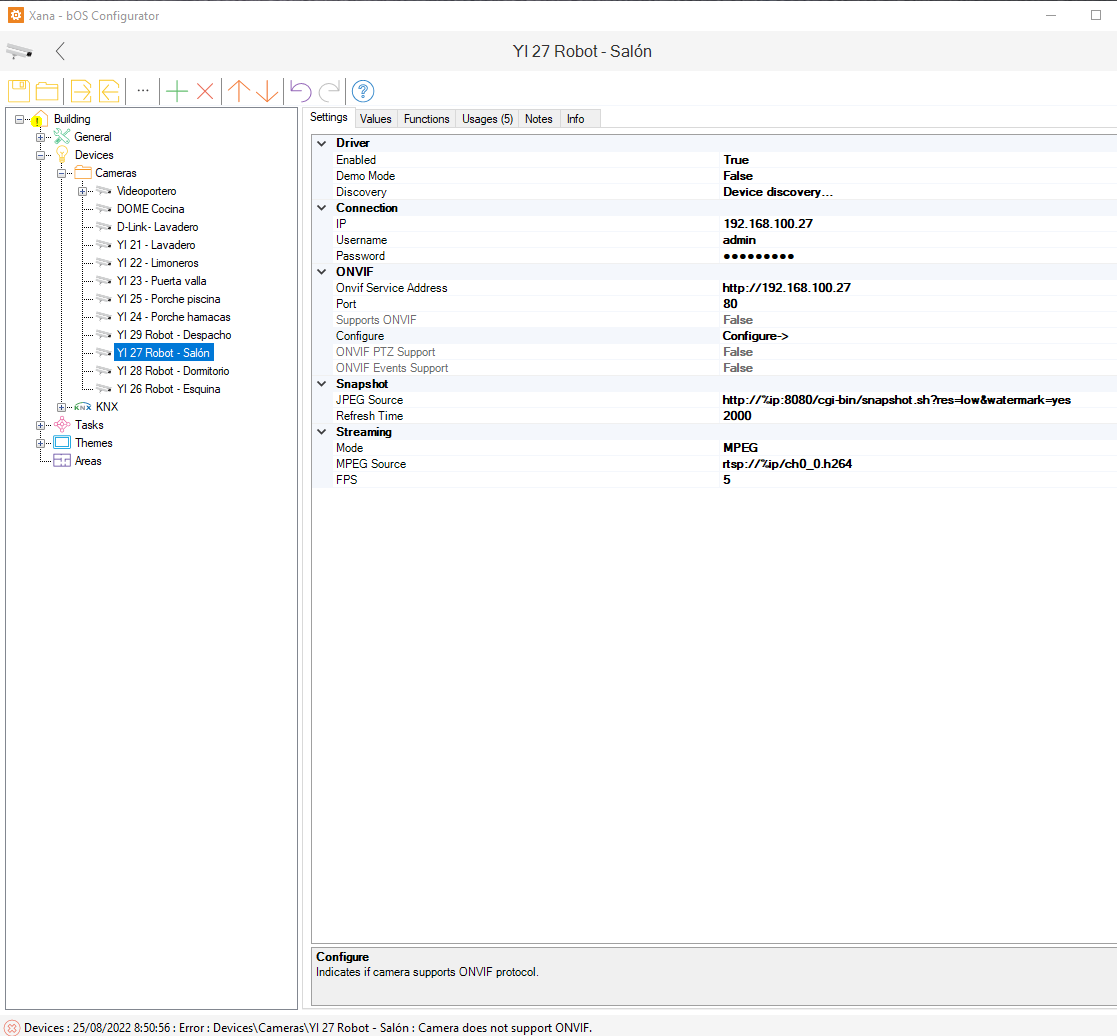Open the Usages (5) tab
The image size is (1117, 1036).
click(x=487, y=119)
